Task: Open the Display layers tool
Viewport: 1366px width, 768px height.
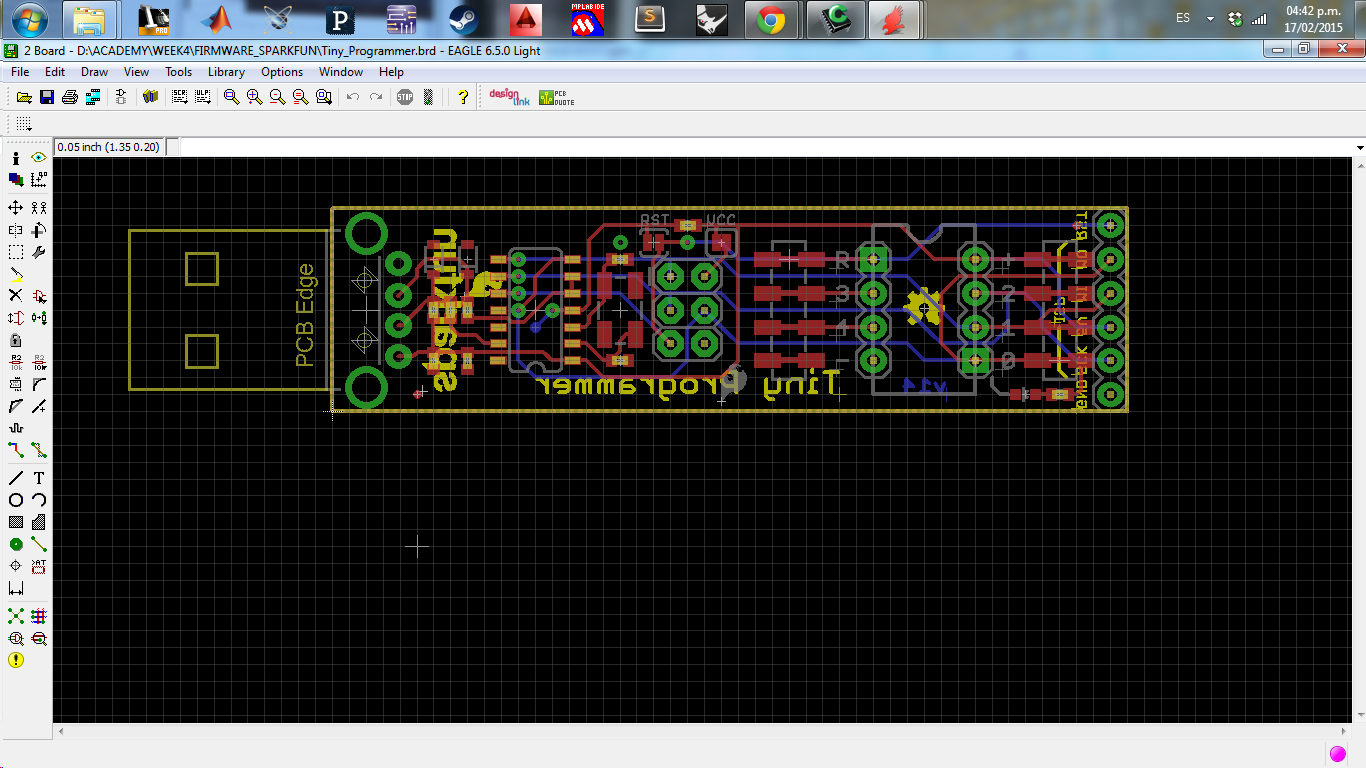Action: pos(16,180)
